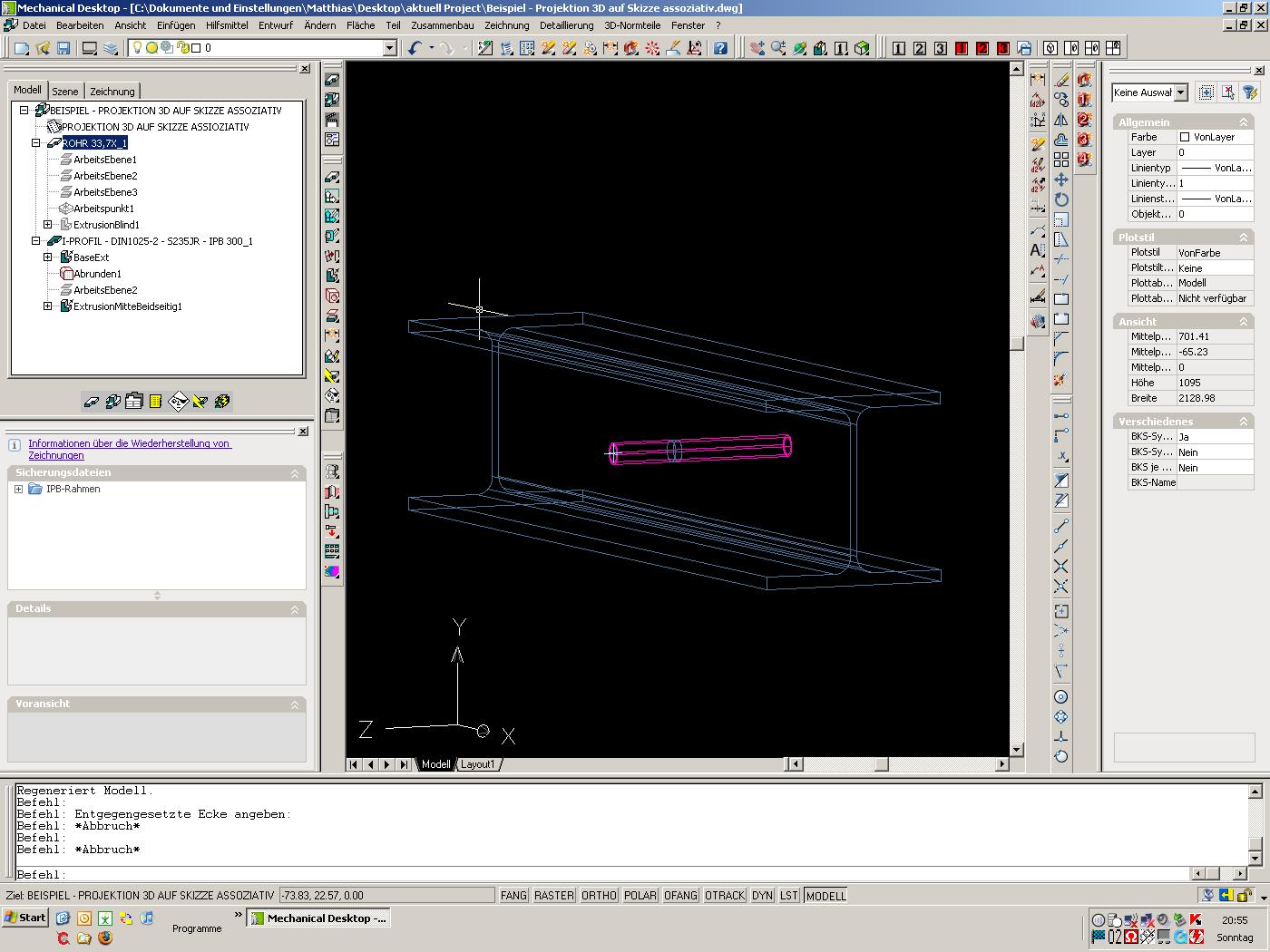Click the Quick Select funnel icon
Viewport: 1270px width, 952px height.
click(1250, 92)
